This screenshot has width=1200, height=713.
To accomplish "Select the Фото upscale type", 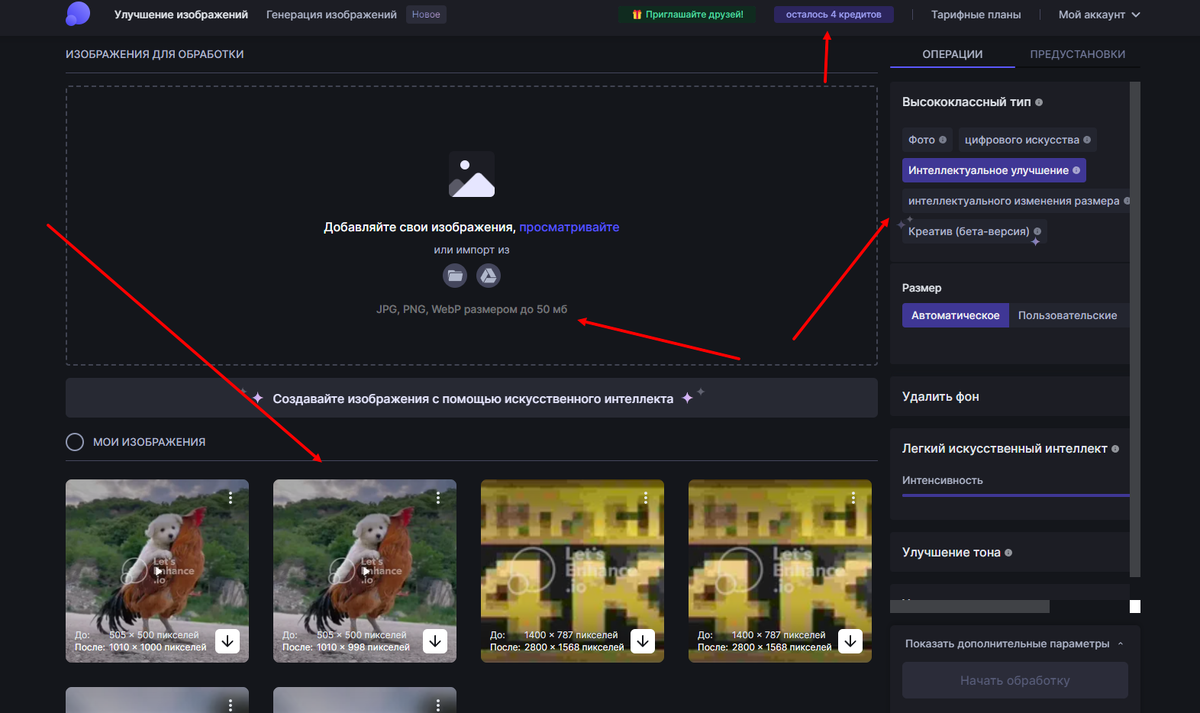I will click(x=926, y=140).
